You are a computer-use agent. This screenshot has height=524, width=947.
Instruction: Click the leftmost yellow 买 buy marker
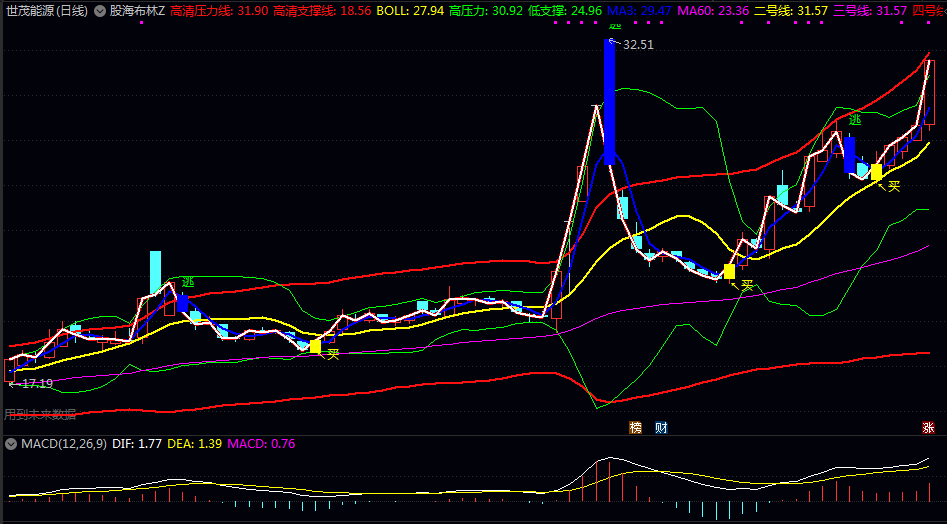pos(316,346)
